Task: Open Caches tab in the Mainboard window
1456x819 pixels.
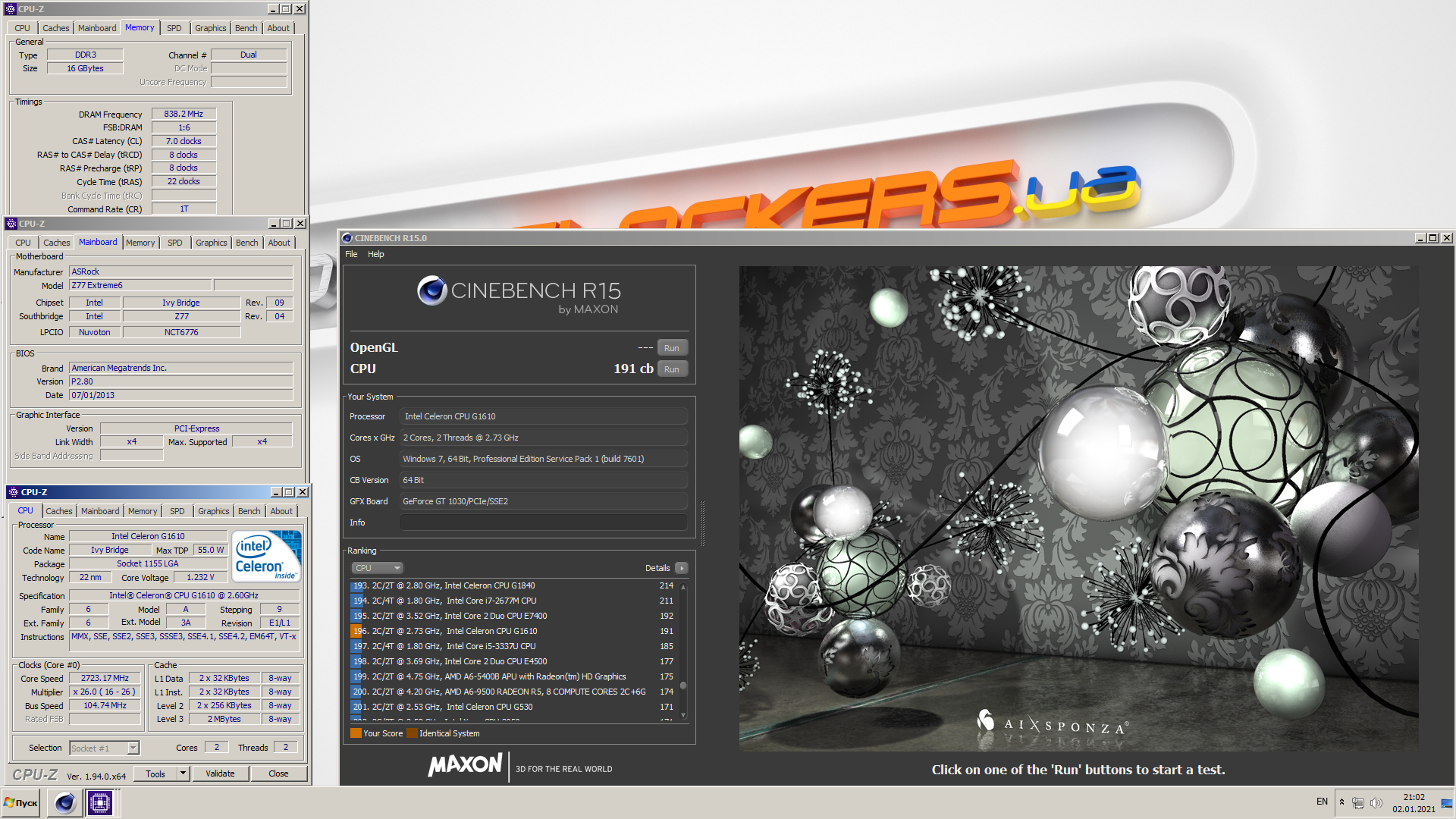Action: pos(57,243)
